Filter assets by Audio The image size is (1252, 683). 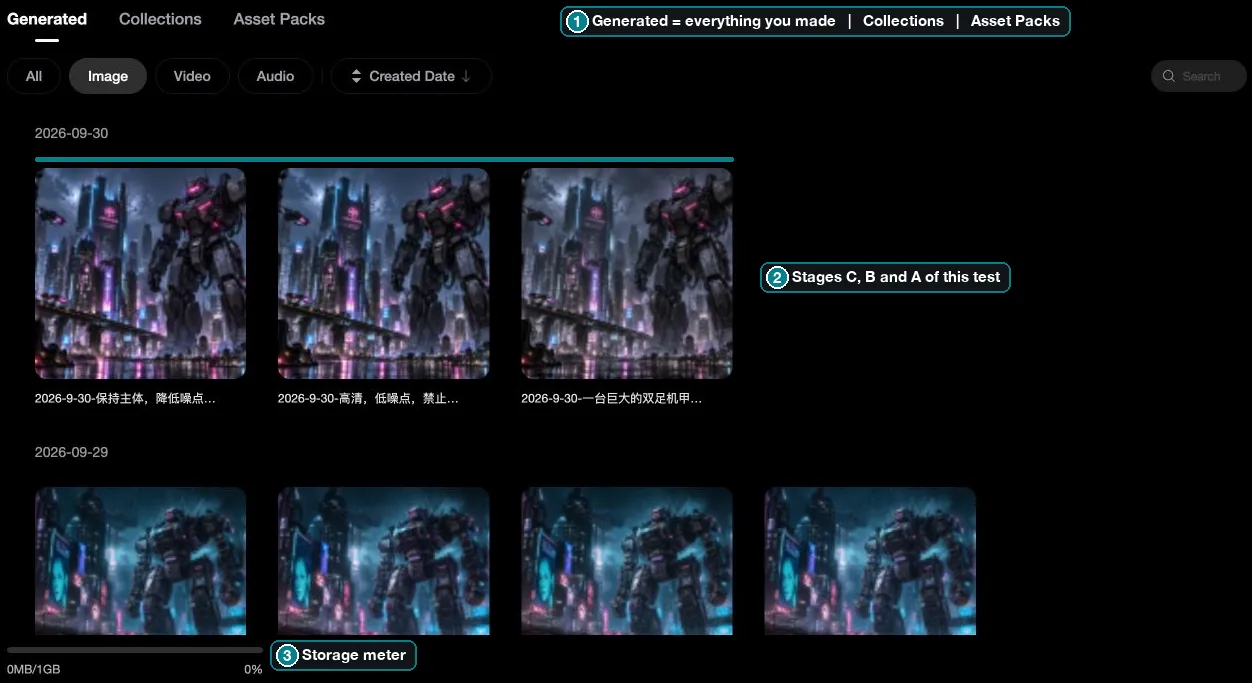[275, 76]
